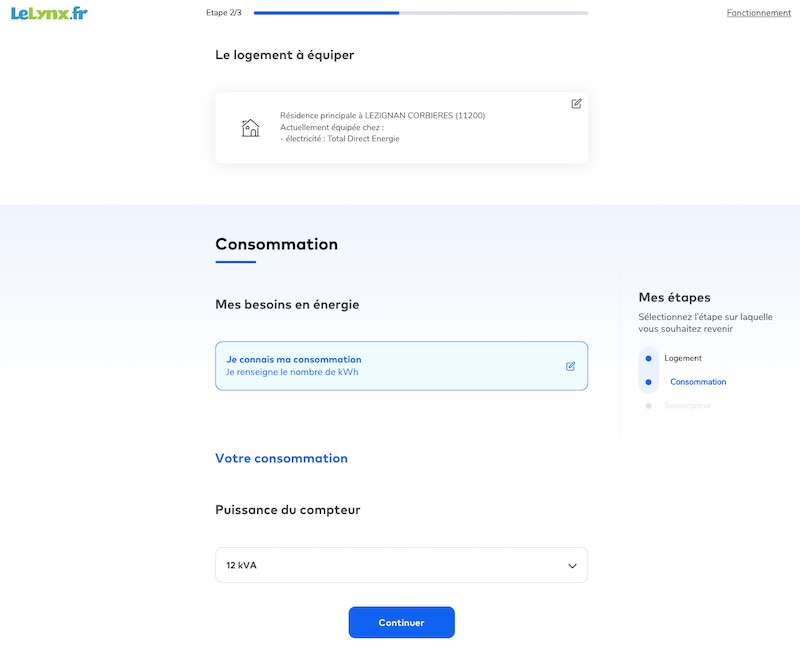Image resolution: width=800 pixels, height=662 pixels.
Task: Click the LeLynx.fr logo
Action: coord(49,13)
